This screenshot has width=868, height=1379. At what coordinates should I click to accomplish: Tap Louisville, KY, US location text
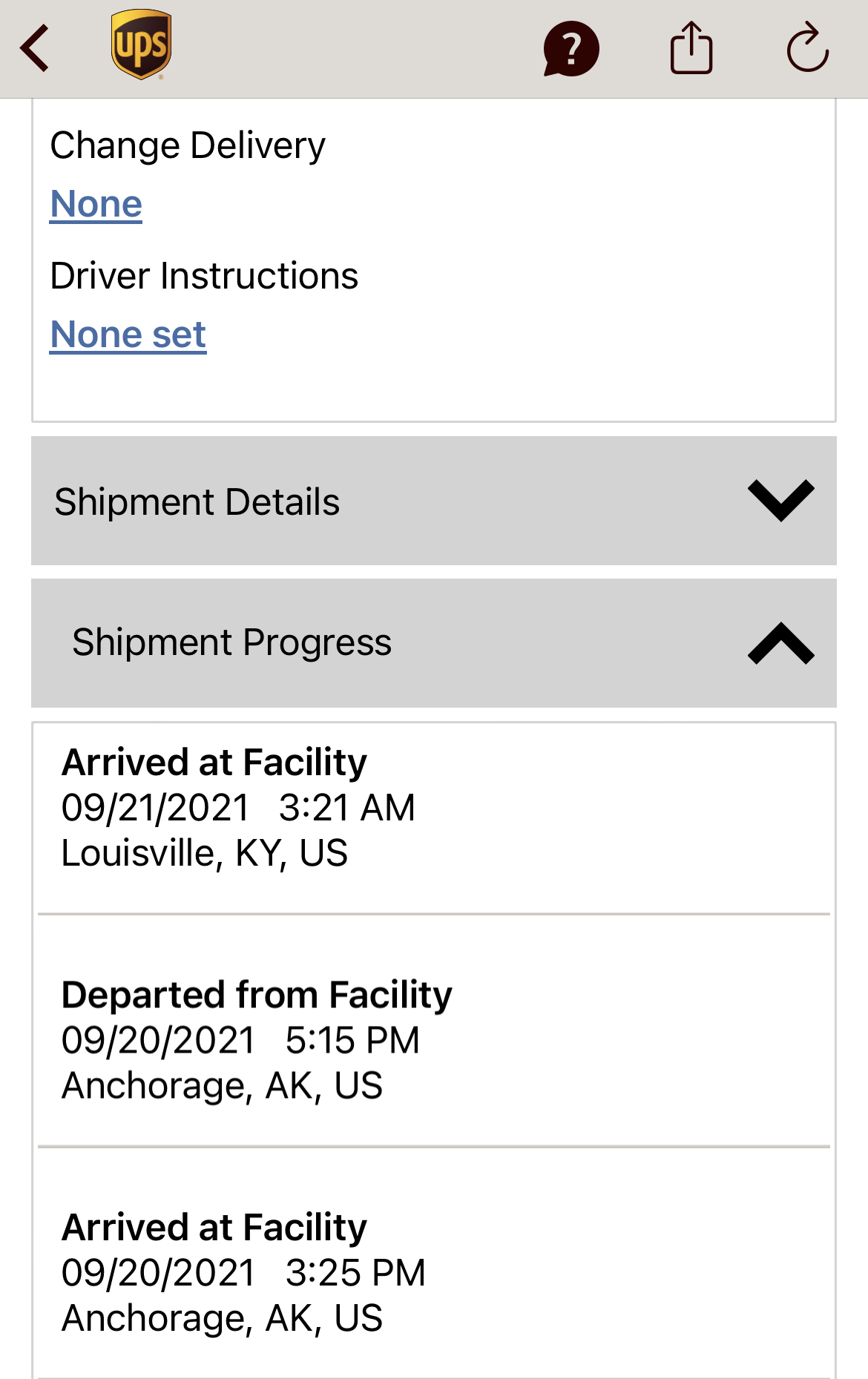click(x=205, y=853)
